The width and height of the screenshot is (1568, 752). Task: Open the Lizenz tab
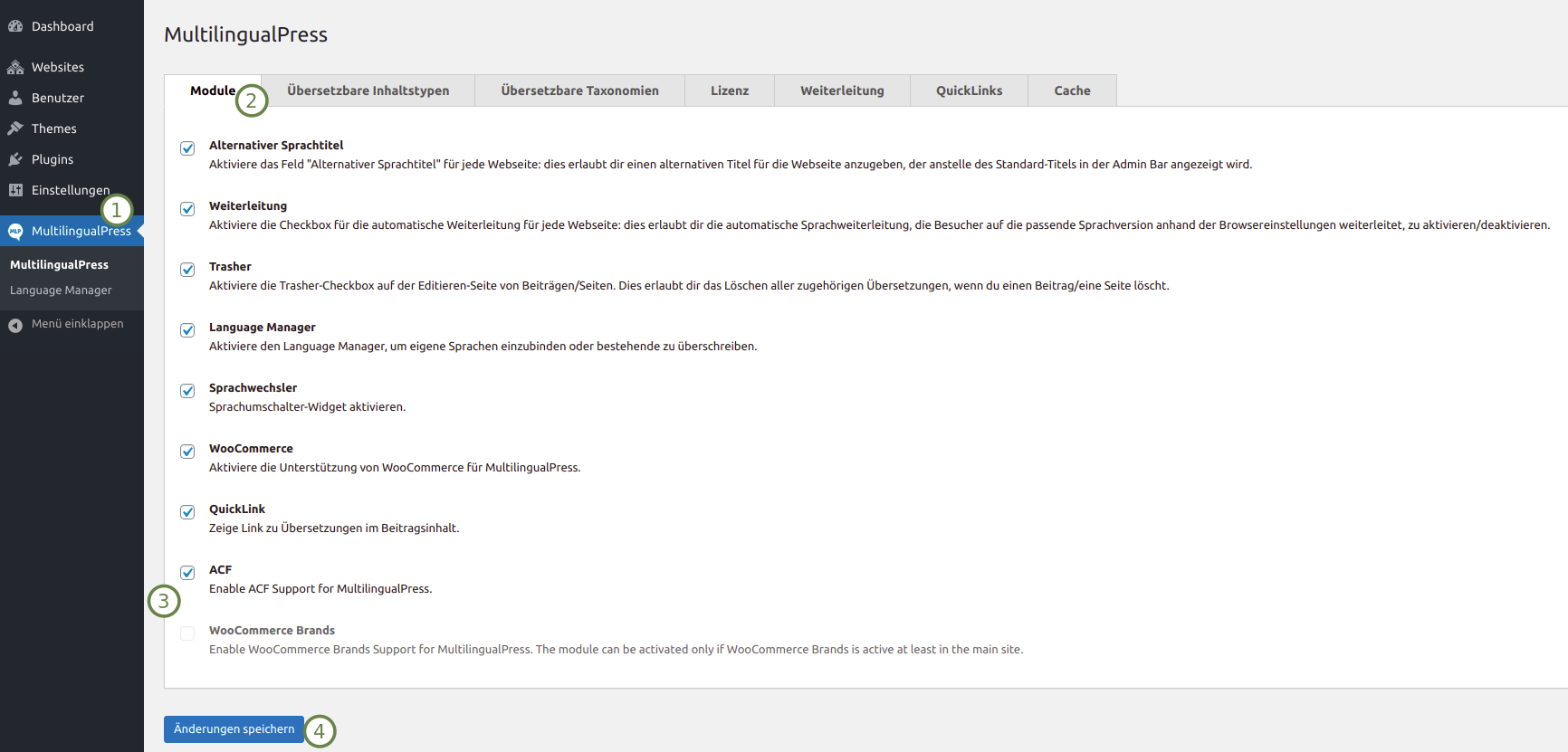point(730,90)
